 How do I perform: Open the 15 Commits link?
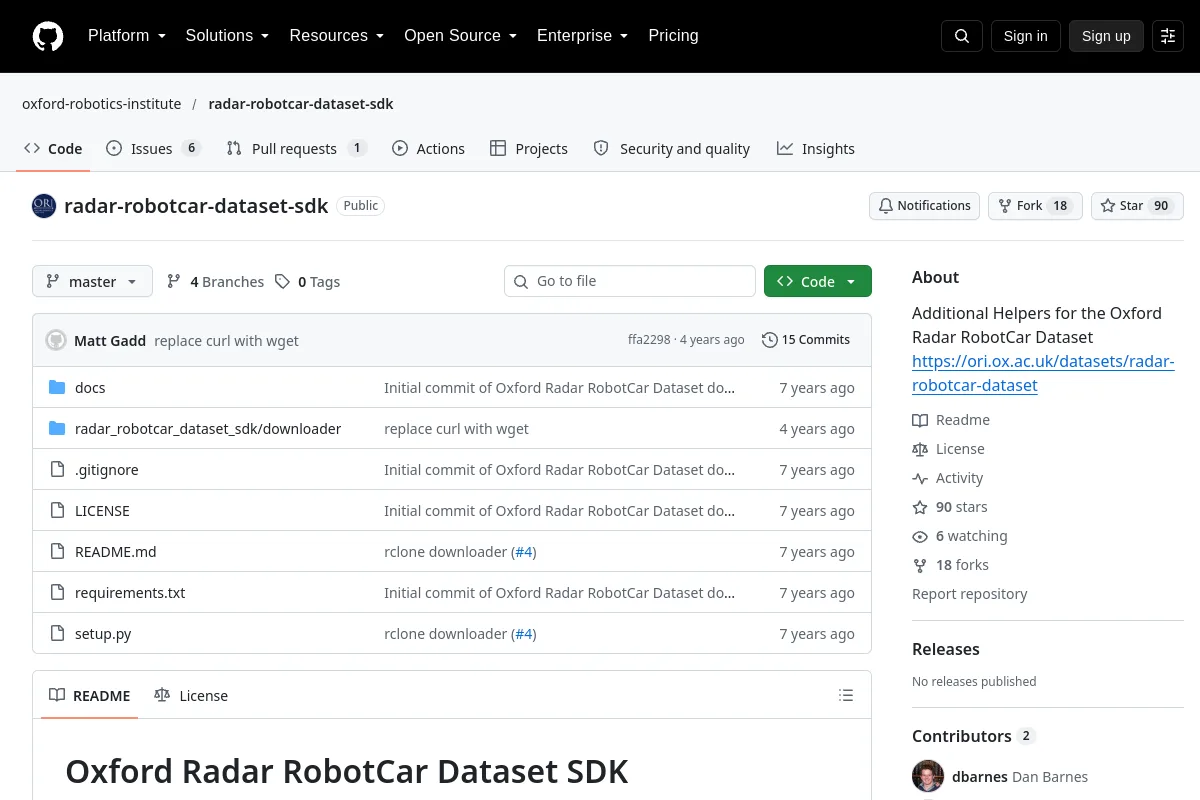[x=806, y=340]
